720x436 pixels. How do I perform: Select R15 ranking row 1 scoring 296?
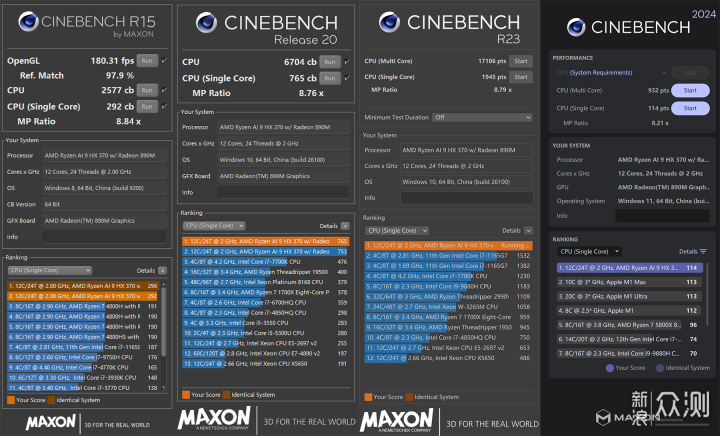click(x=83, y=286)
